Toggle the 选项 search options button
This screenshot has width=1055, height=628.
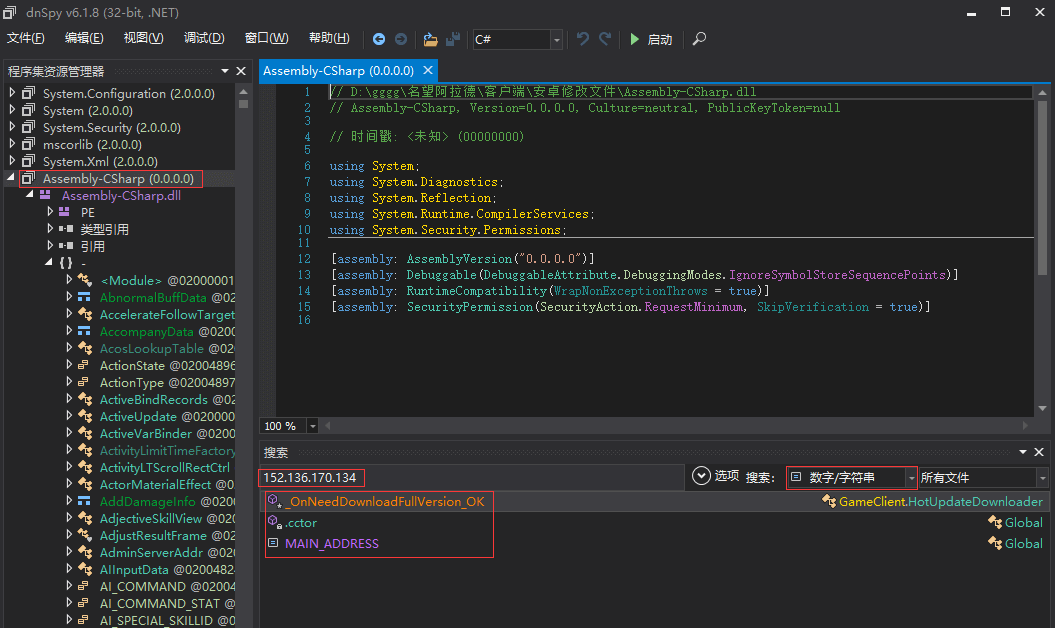702,477
